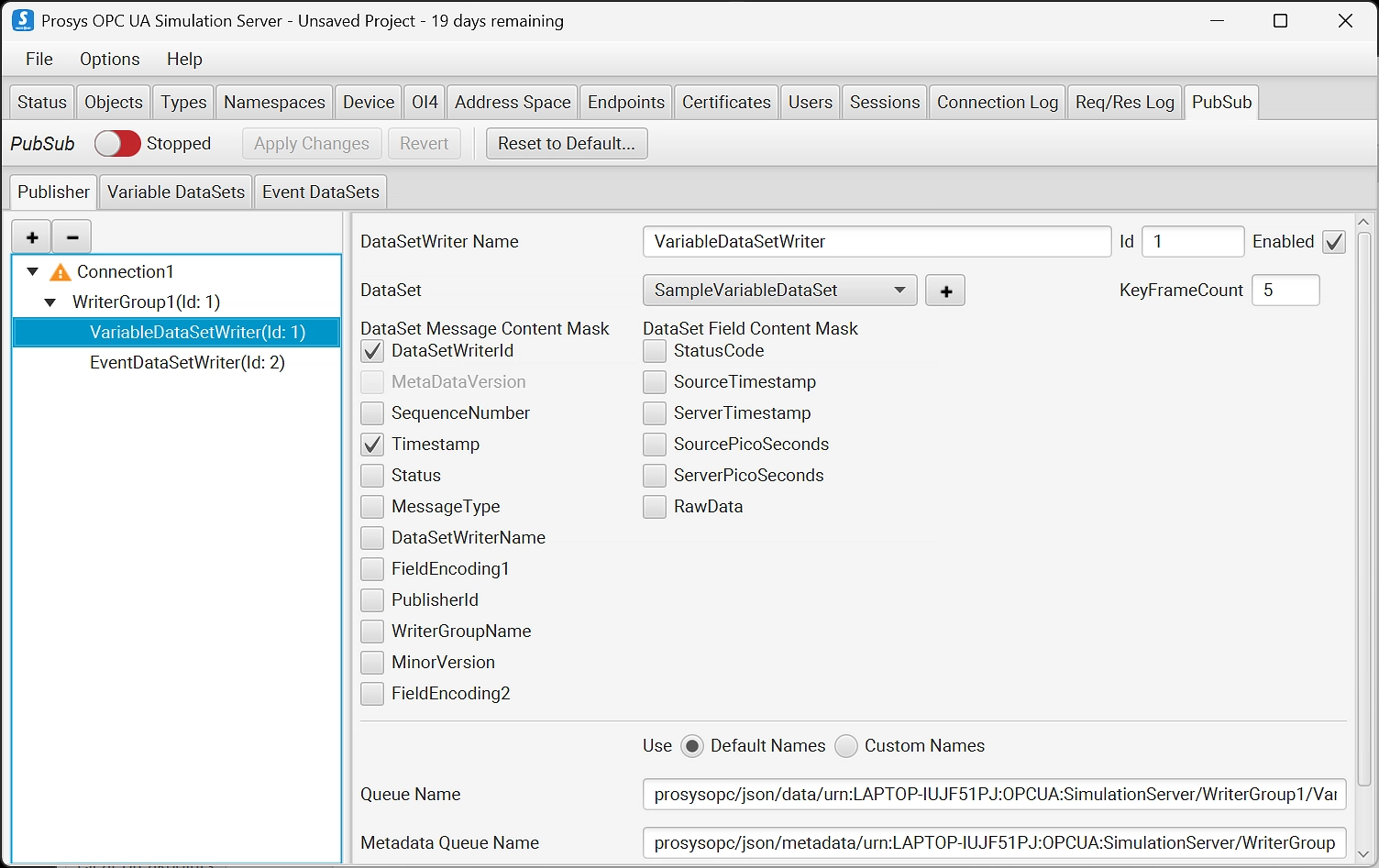Enable the SourceTimestamp field checkbox
This screenshot has height=868, width=1379.
coord(655,382)
